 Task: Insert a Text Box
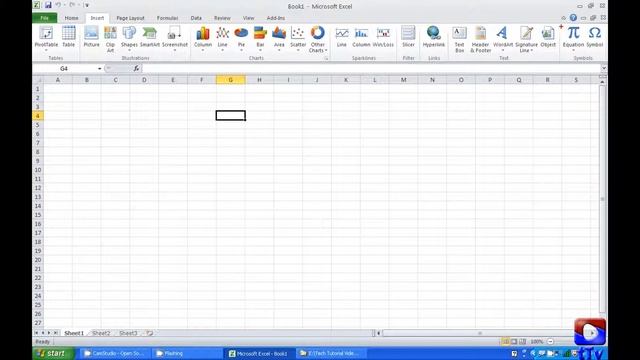pos(460,39)
